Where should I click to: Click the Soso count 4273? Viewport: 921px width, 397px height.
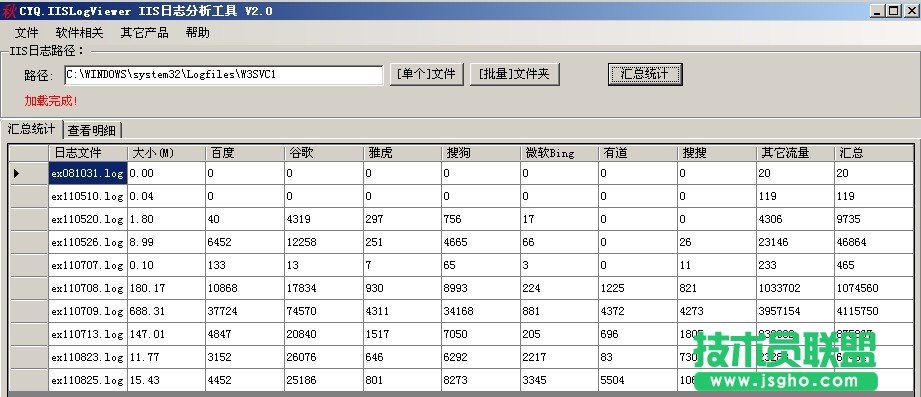pos(717,311)
